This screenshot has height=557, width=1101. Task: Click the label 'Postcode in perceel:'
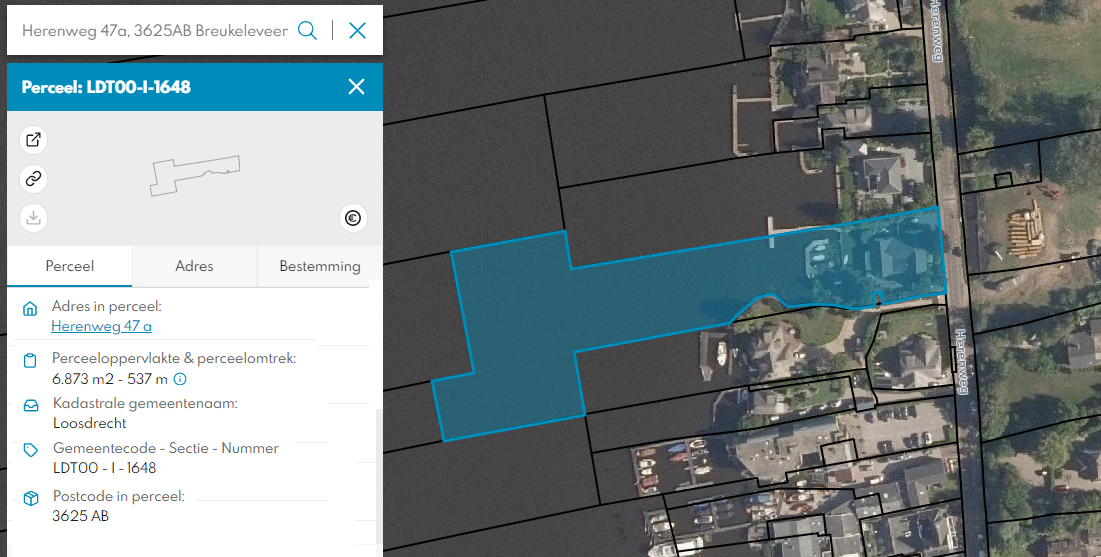pos(119,497)
